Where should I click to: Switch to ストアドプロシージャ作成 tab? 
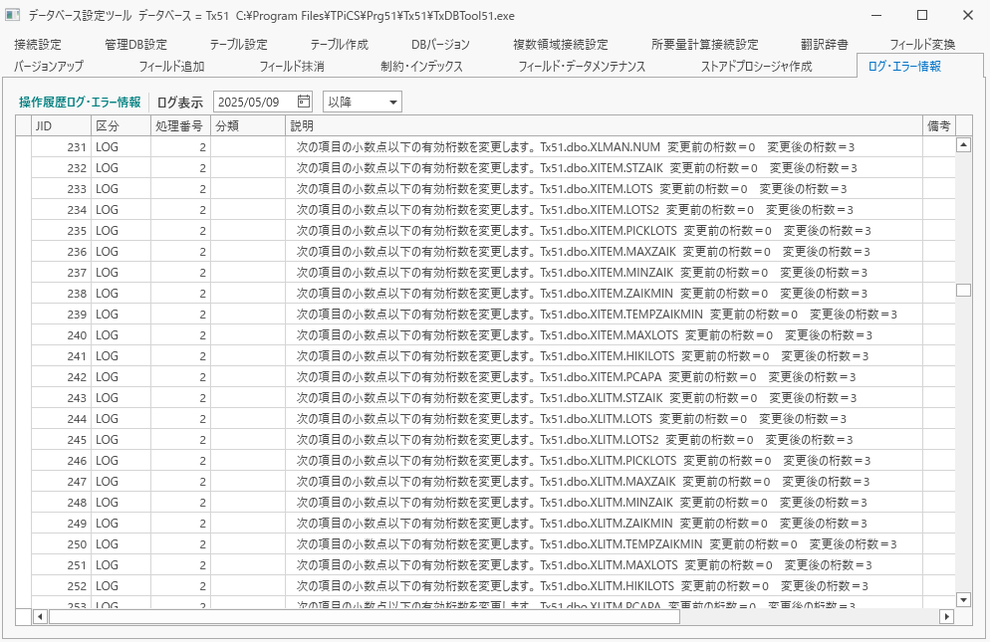coord(756,66)
